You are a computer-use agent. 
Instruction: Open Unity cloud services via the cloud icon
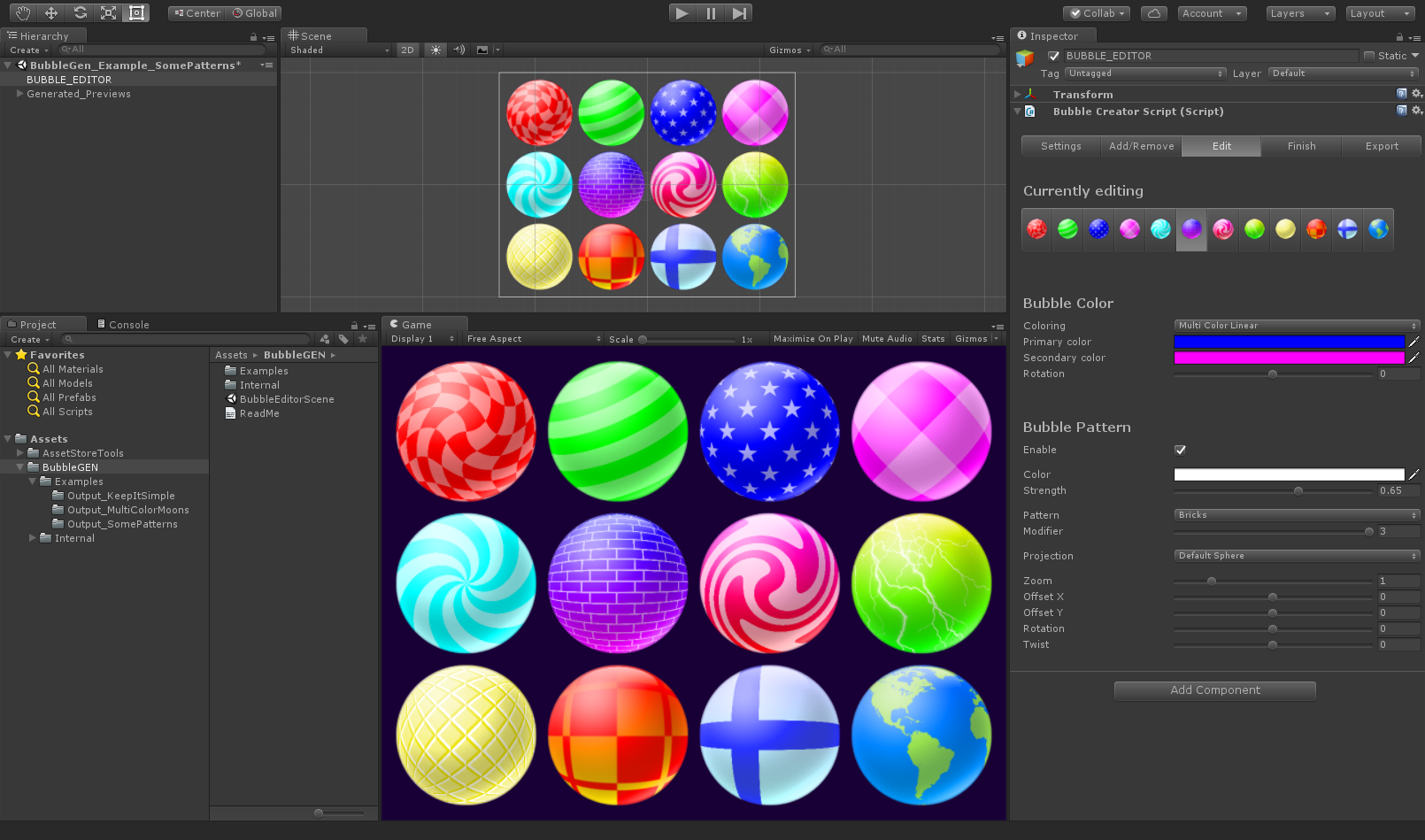(1153, 12)
